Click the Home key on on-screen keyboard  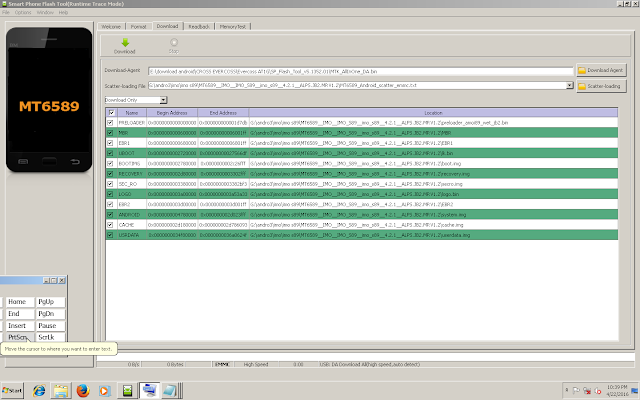point(20,302)
